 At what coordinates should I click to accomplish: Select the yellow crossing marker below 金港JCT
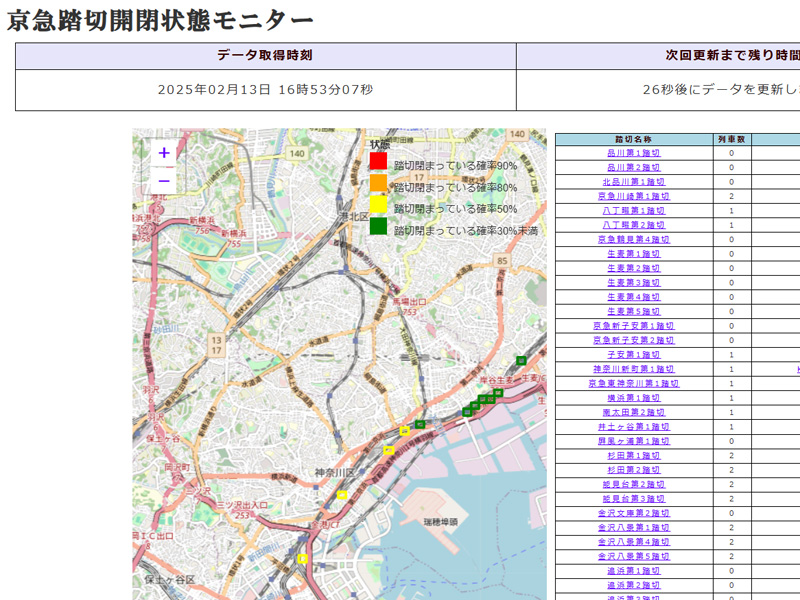pyautogui.click(x=303, y=559)
